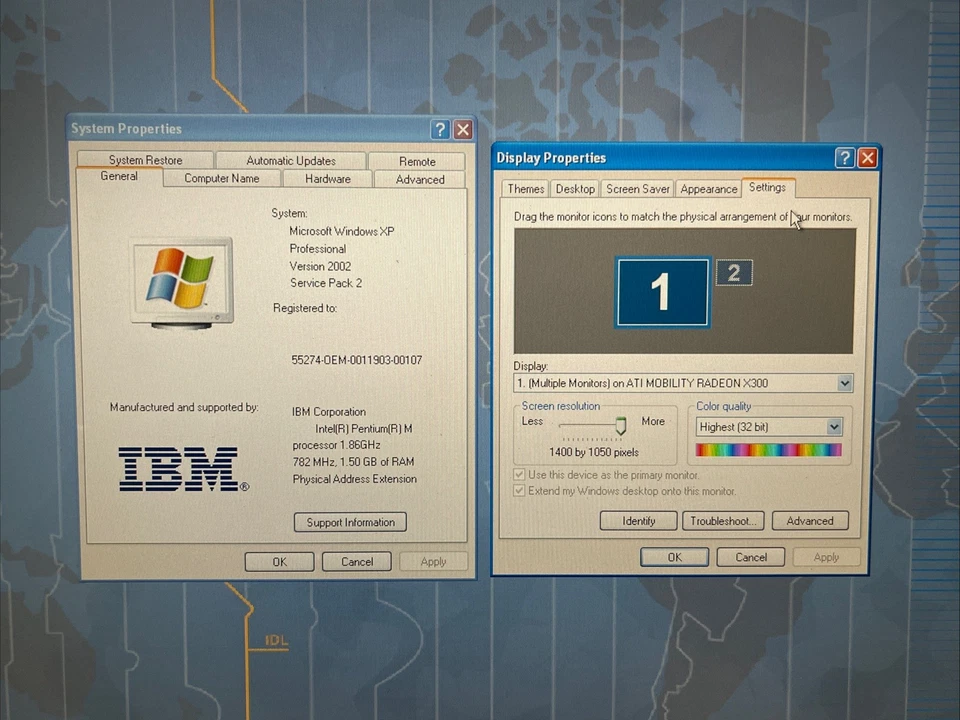Open the Hardware tab
Screen dimensions: 960x720
327,179
